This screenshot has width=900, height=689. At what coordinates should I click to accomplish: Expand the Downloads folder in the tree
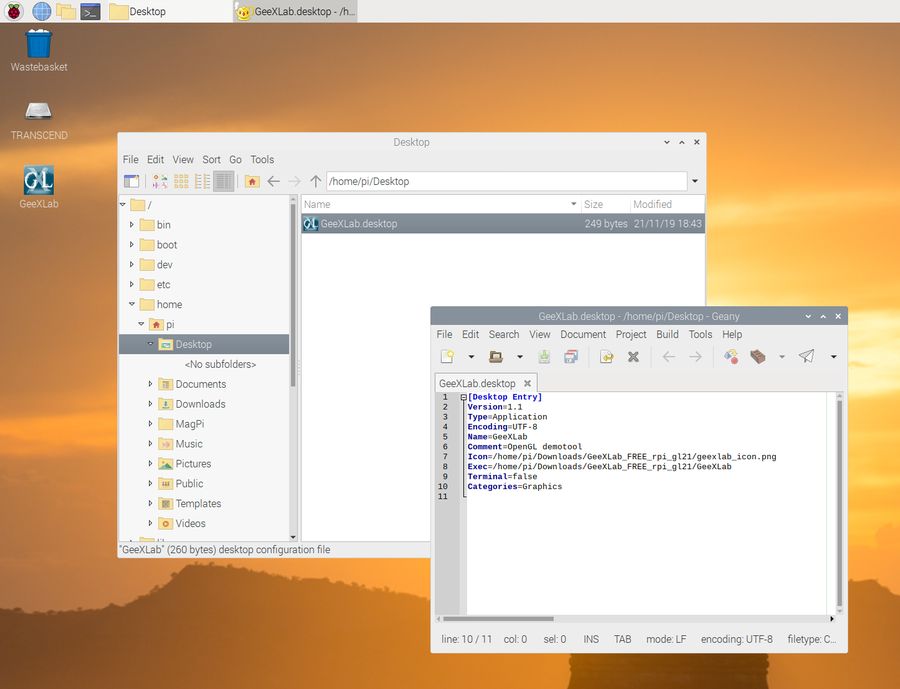pos(150,404)
